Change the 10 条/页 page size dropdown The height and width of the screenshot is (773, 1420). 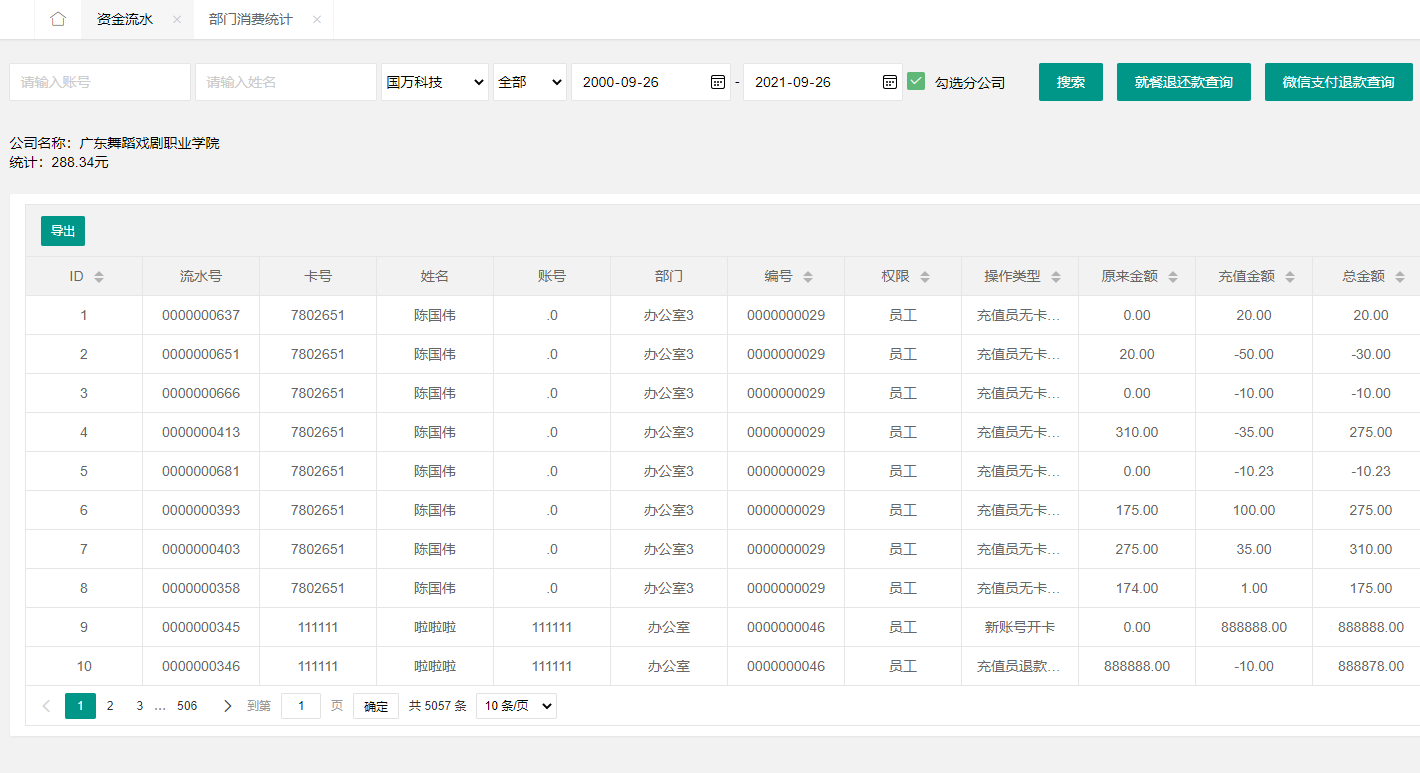[516, 706]
